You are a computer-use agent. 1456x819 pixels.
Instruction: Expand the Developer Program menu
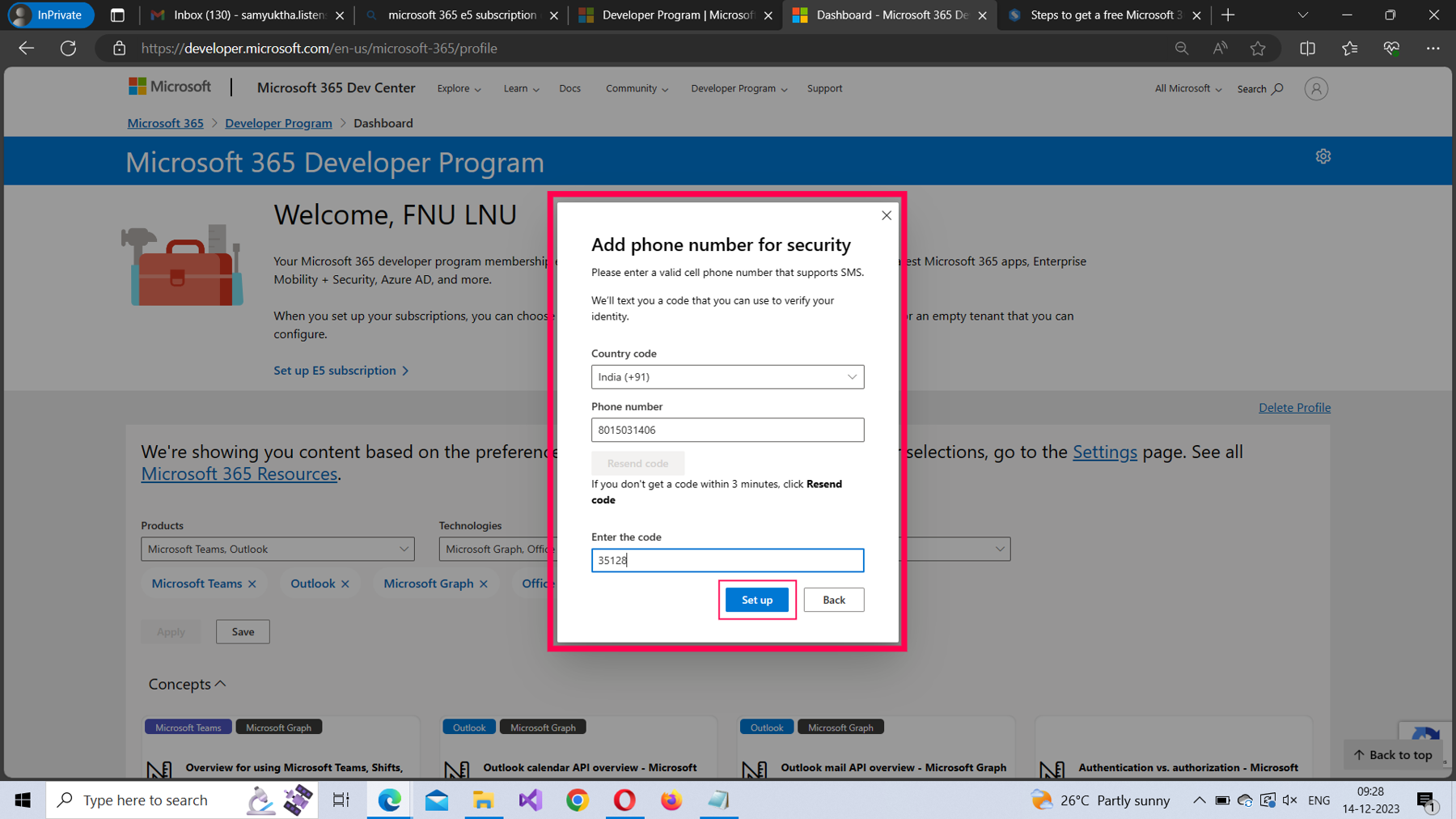[739, 89]
